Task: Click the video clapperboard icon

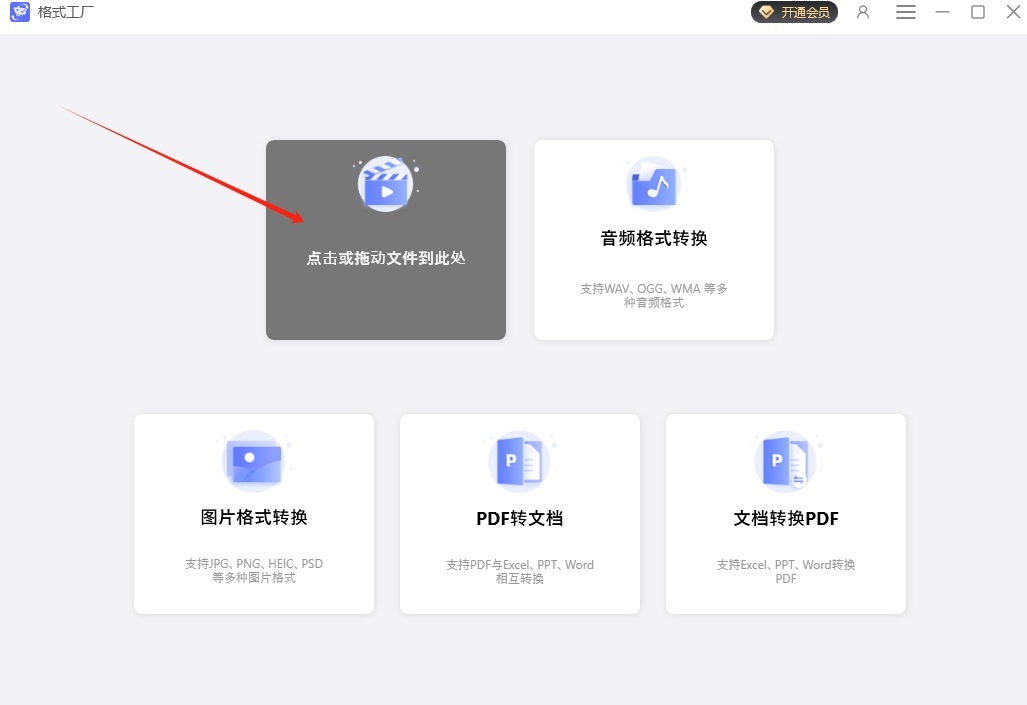Action: pos(386,184)
